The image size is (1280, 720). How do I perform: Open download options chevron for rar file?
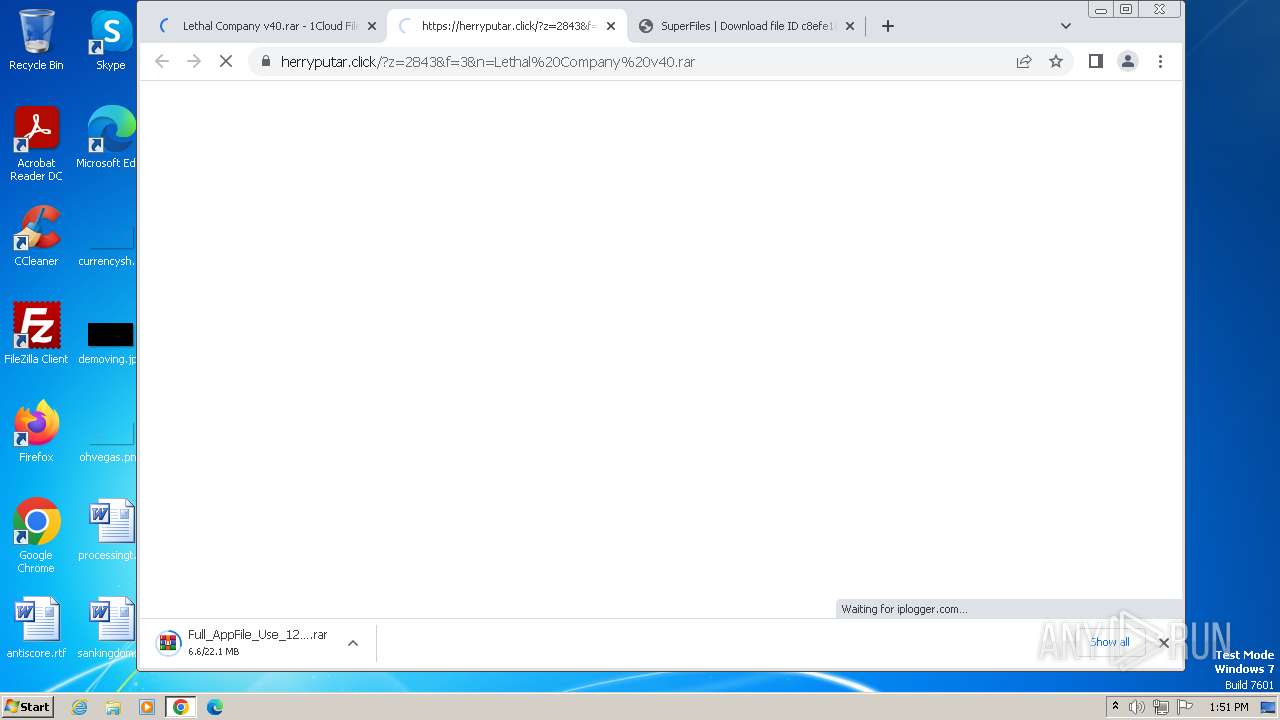pyautogui.click(x=352, y=643)
